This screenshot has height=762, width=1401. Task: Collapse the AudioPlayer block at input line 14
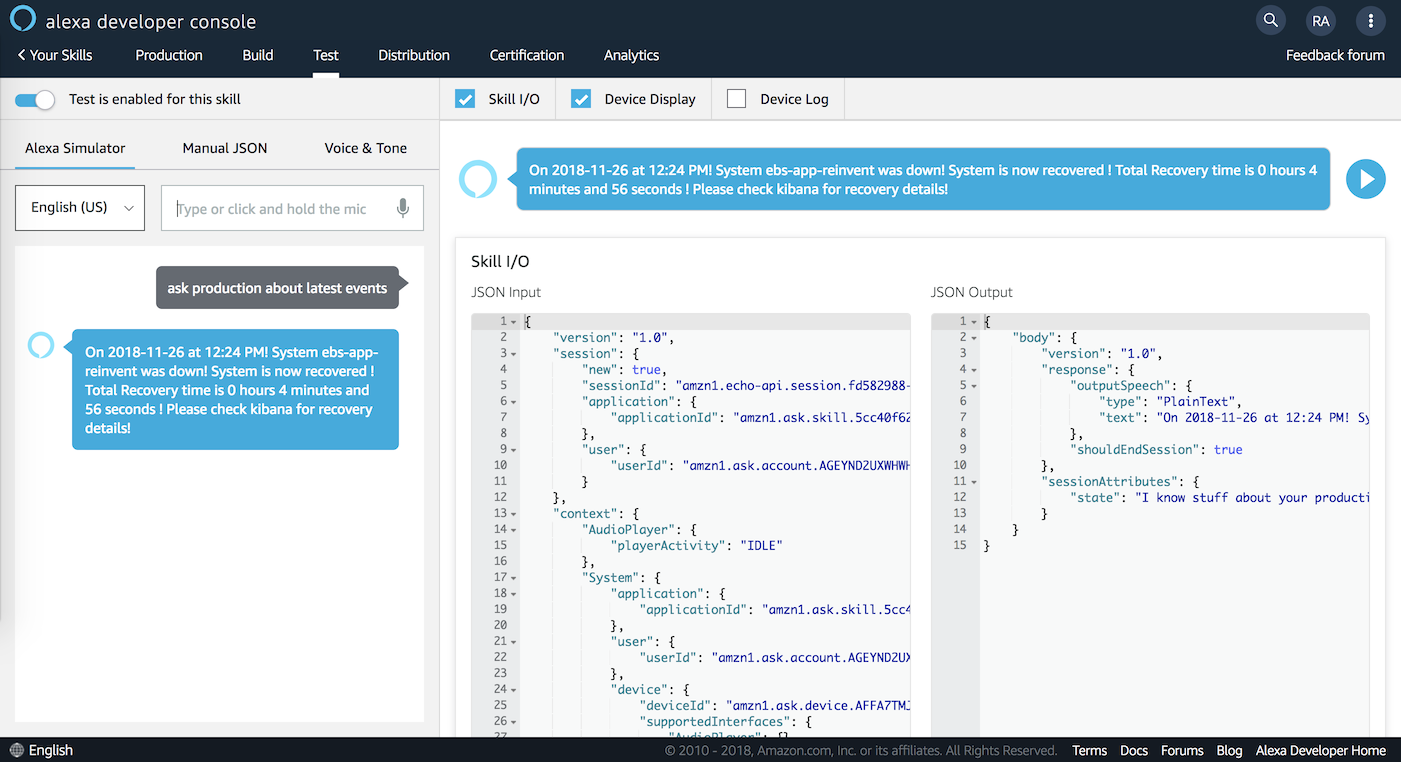514,530
